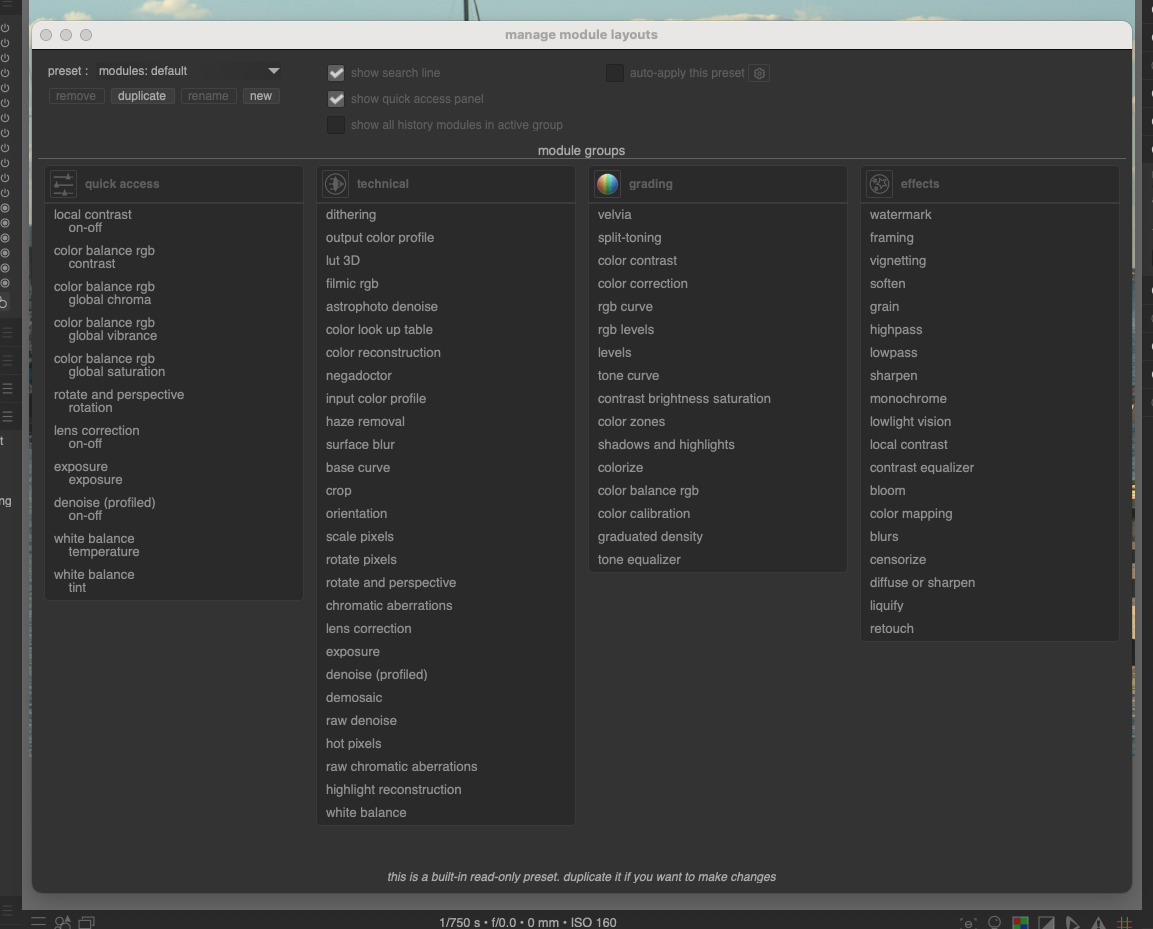This screenshot has width=1153, height=929.
Task: Click the new preset button
Action: point(261,96)
